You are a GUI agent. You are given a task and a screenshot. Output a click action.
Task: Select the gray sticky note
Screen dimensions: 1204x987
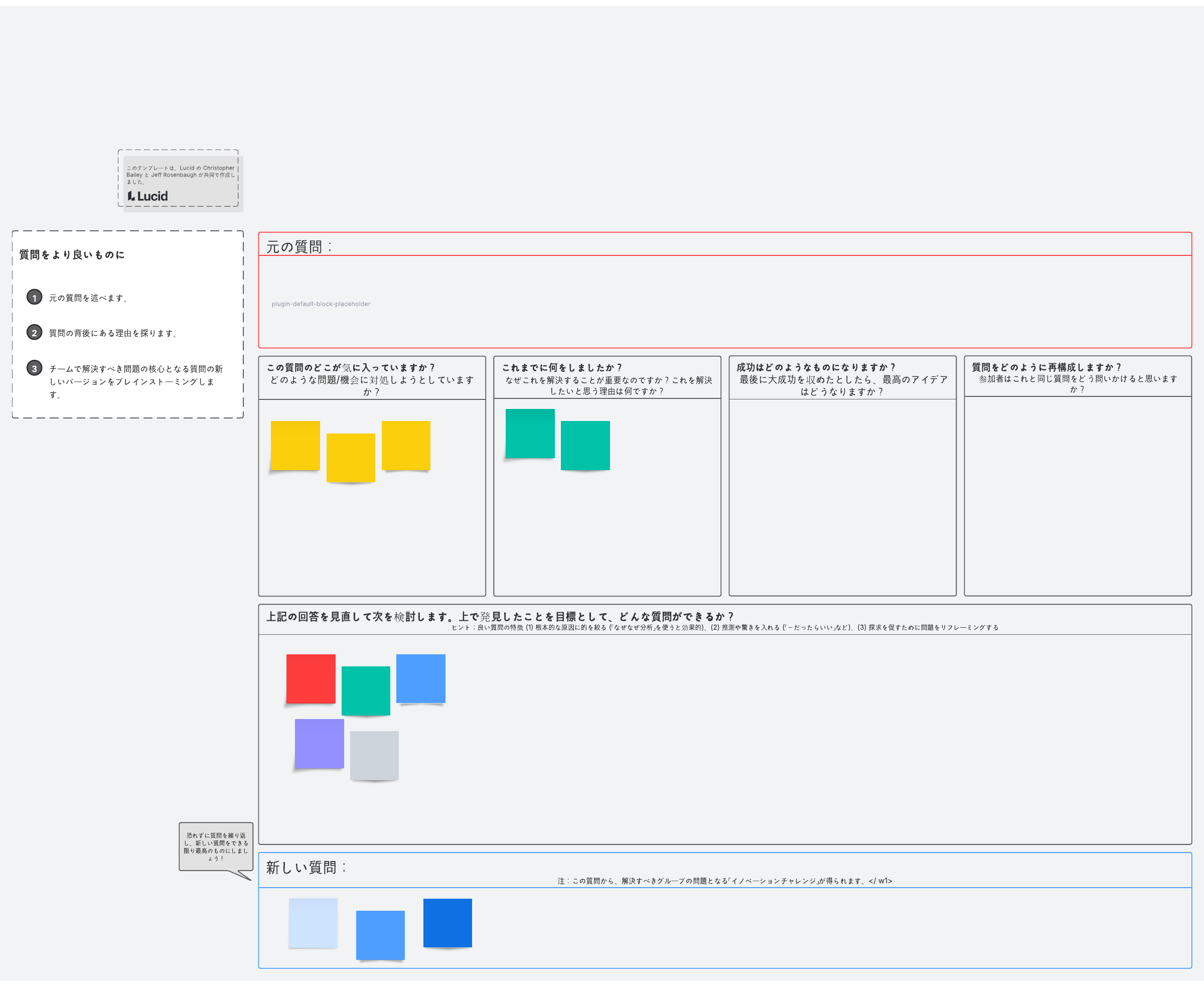(374, 755)
